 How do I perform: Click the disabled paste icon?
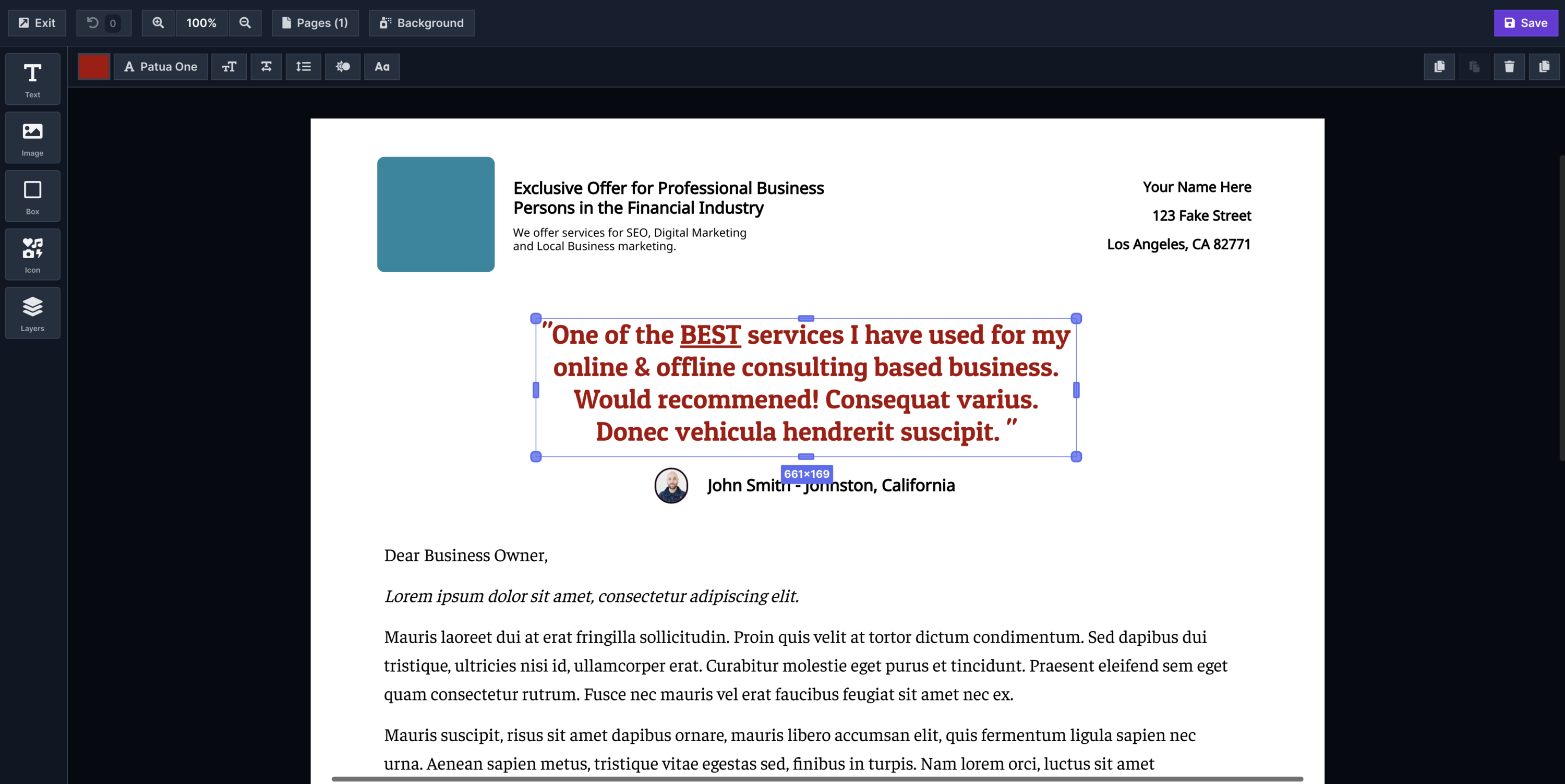click(x=1474, y=67)
